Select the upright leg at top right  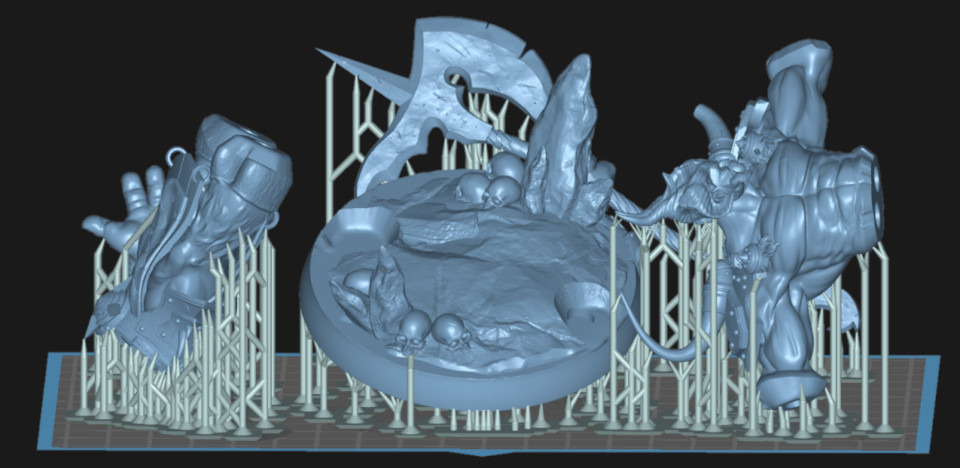click(x=800, y=90)
